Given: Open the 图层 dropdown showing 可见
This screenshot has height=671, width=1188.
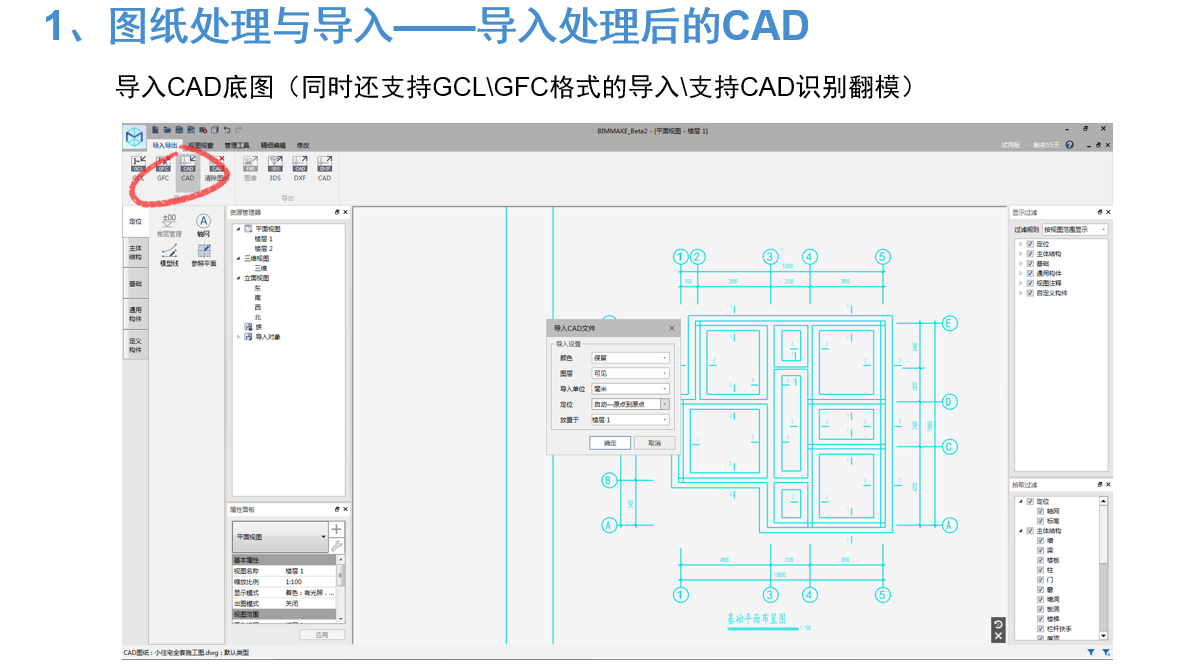Looking at the screenshot, I should click(630, 373).
